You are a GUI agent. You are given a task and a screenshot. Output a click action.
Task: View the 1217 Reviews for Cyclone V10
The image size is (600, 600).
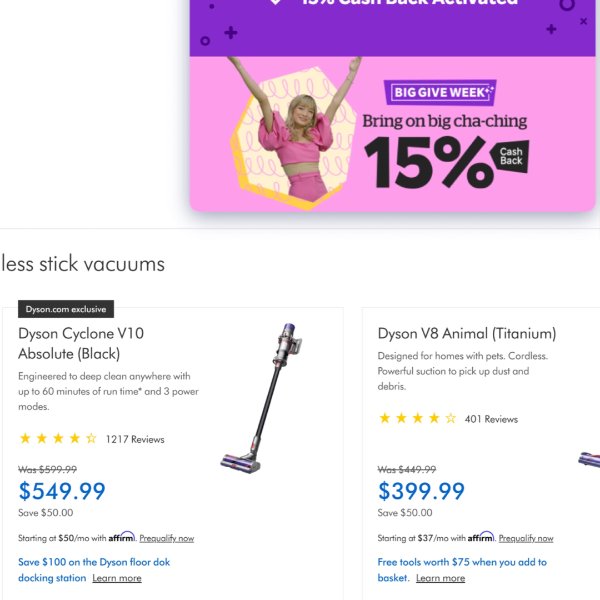tap(135, 439)
